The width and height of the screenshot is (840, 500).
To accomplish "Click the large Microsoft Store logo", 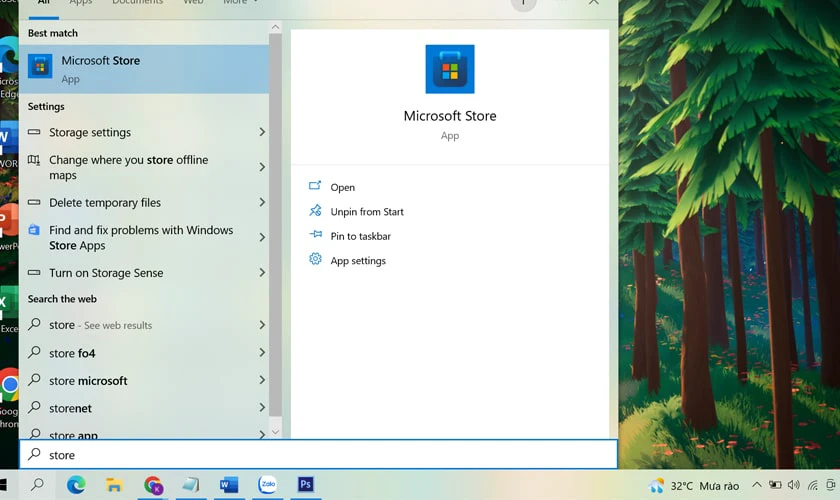I will [x=450, y=69].
